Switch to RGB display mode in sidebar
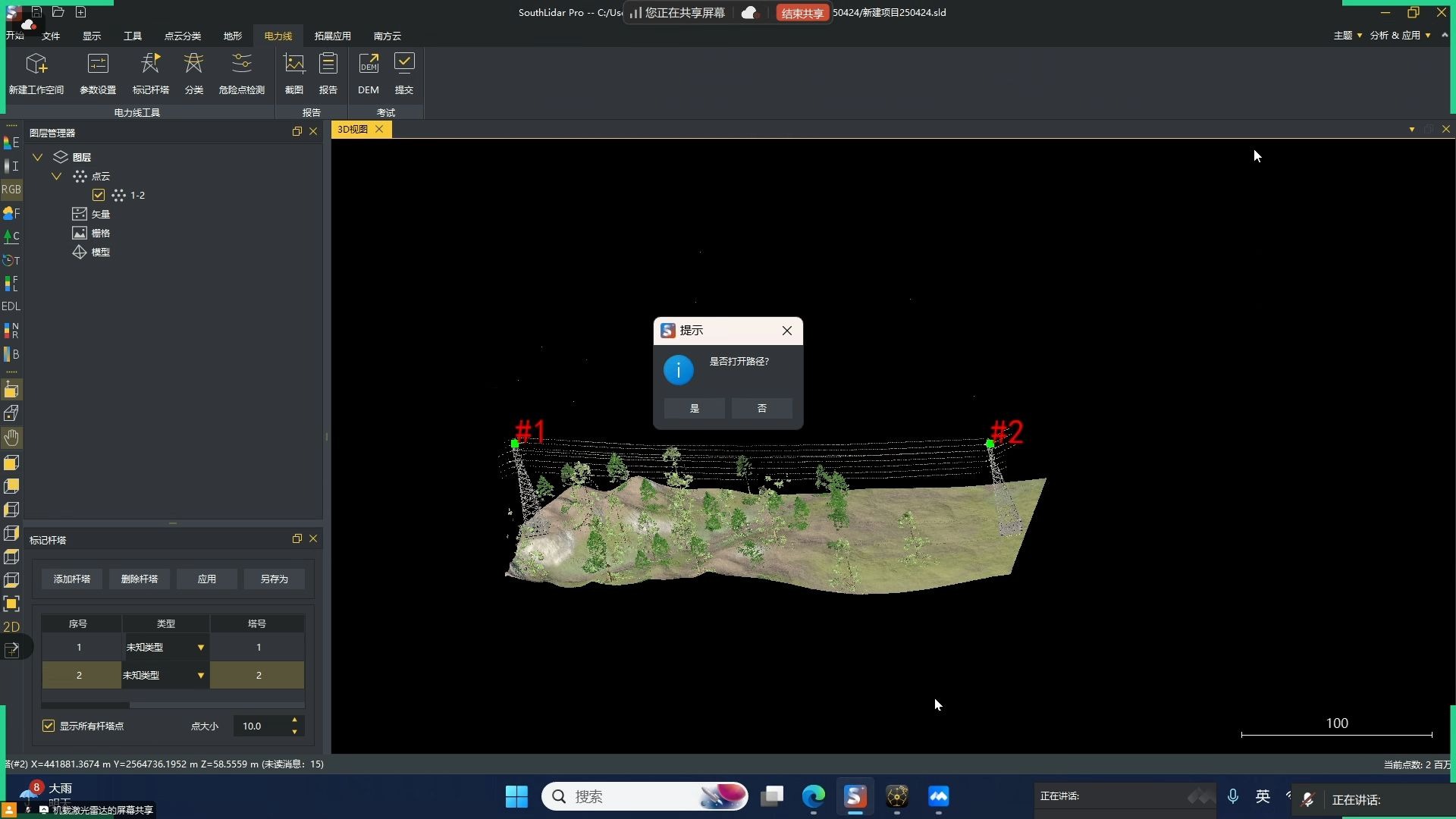 coord(11,190)
